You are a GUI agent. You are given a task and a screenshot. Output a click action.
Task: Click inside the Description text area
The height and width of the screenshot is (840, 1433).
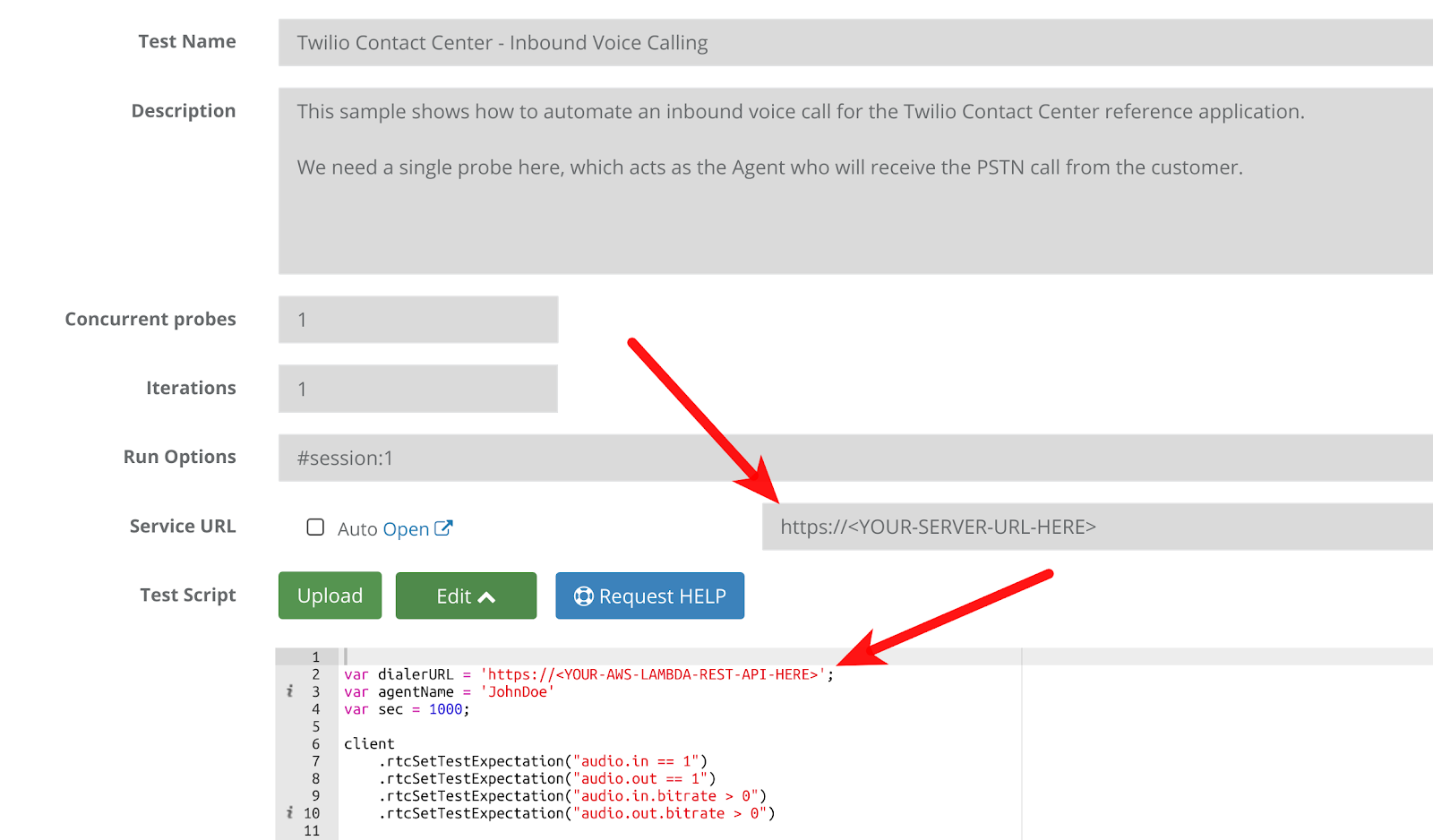[x=855, y=180]
